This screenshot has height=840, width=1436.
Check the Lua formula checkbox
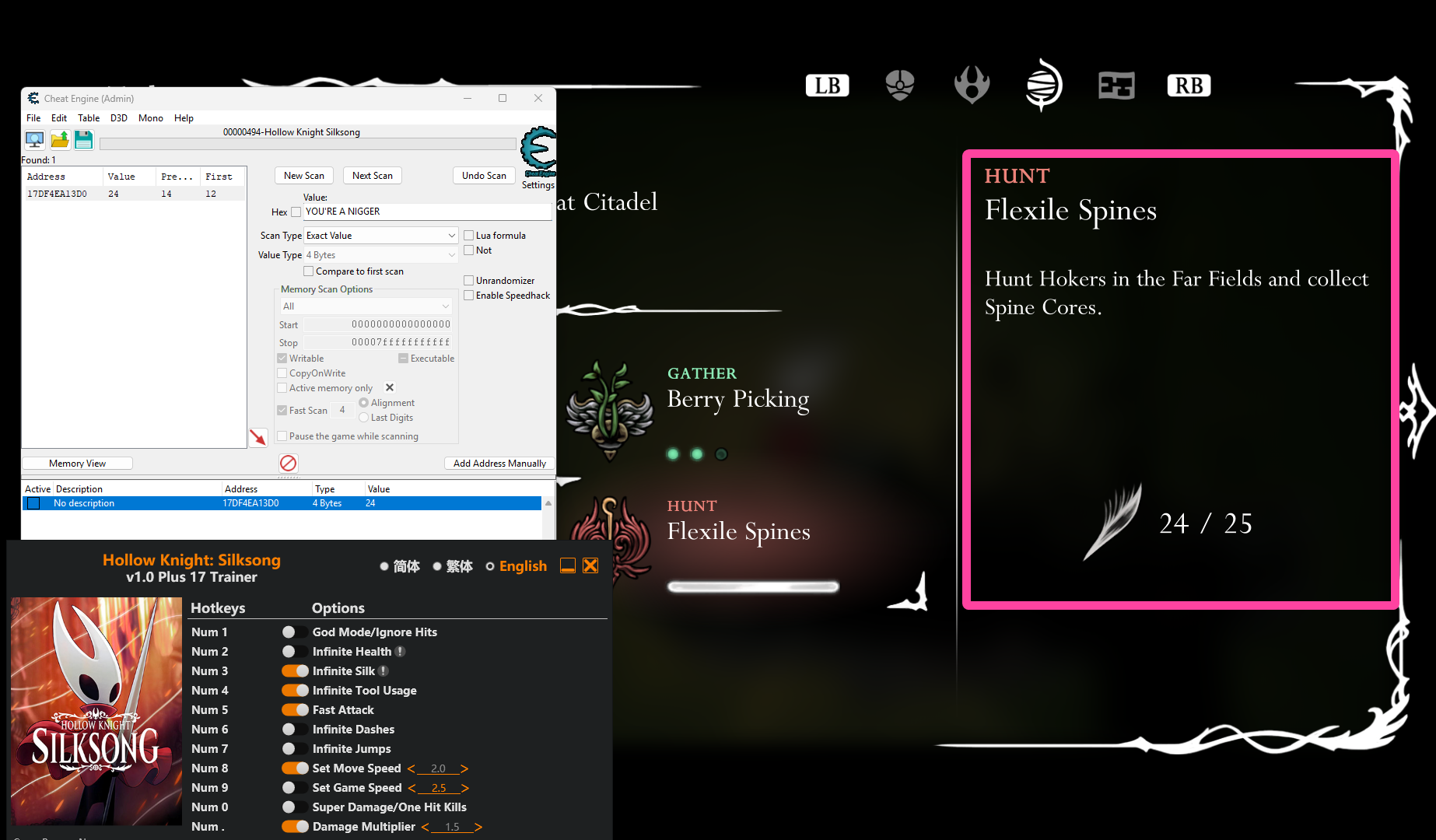coord(469,236)
